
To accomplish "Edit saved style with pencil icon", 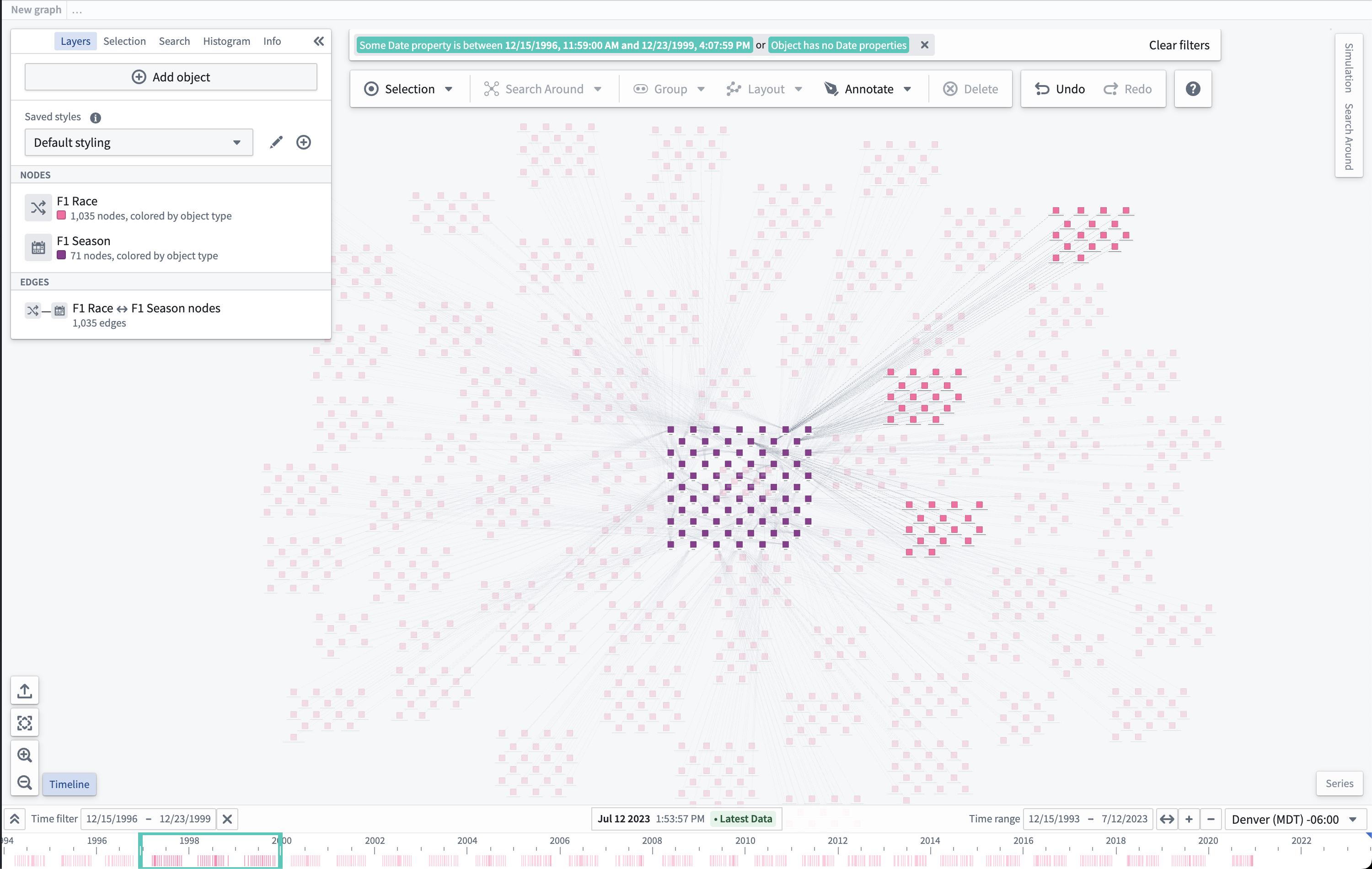I will [276, 142].
